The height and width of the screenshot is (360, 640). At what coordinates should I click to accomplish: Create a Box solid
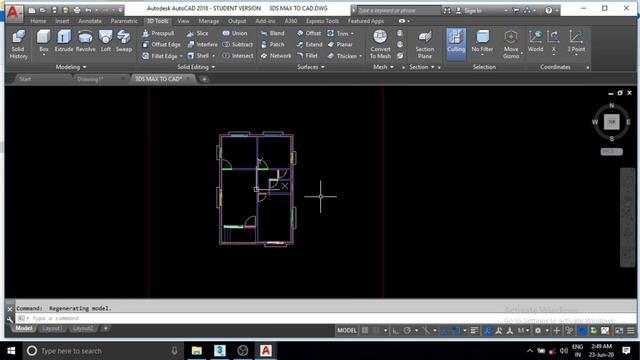pos(44,41)
